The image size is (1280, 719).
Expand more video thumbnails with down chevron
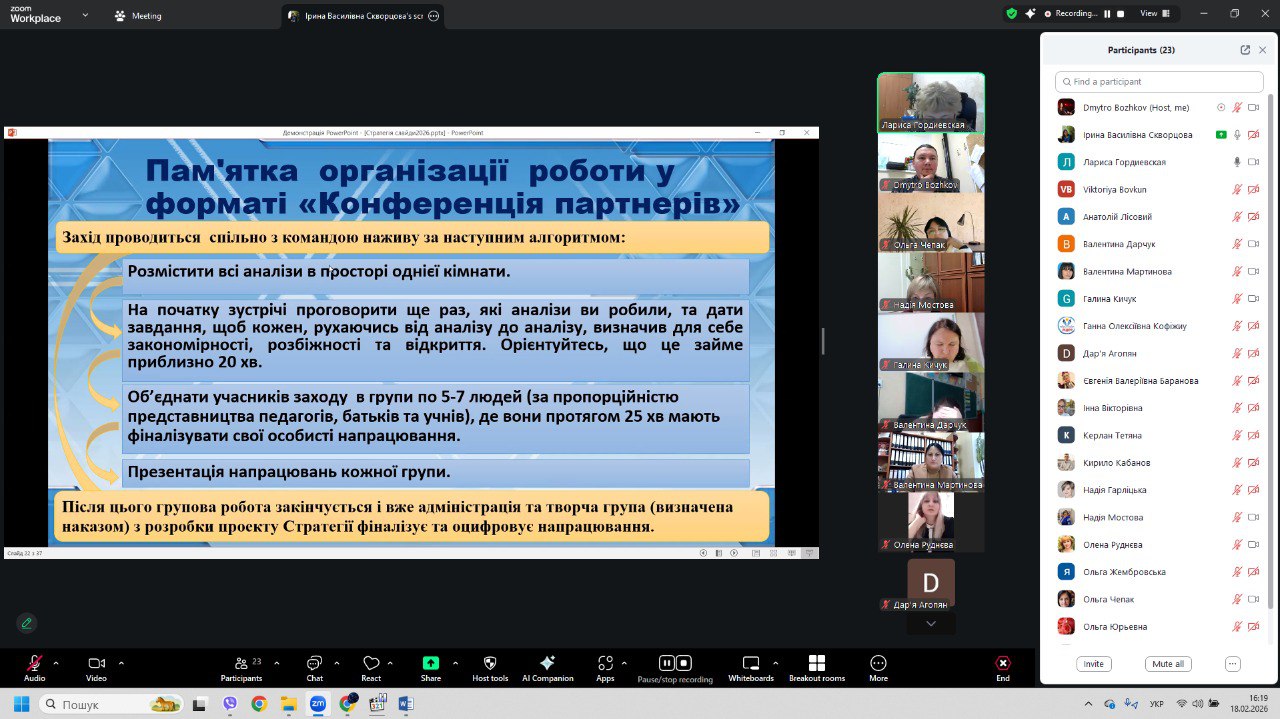(x=931, y=624)
